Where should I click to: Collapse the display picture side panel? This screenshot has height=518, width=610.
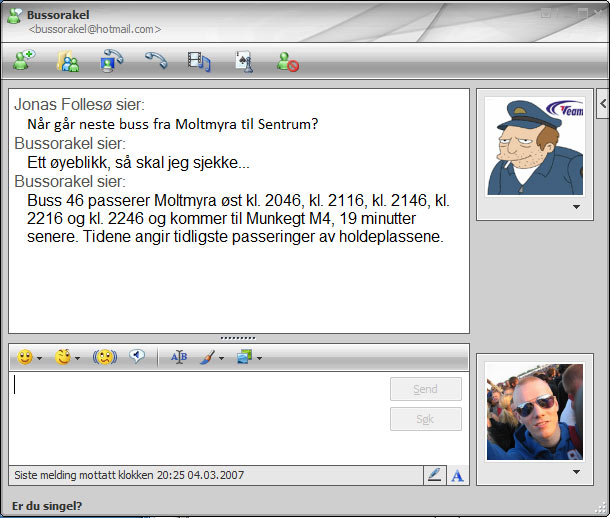603,103
